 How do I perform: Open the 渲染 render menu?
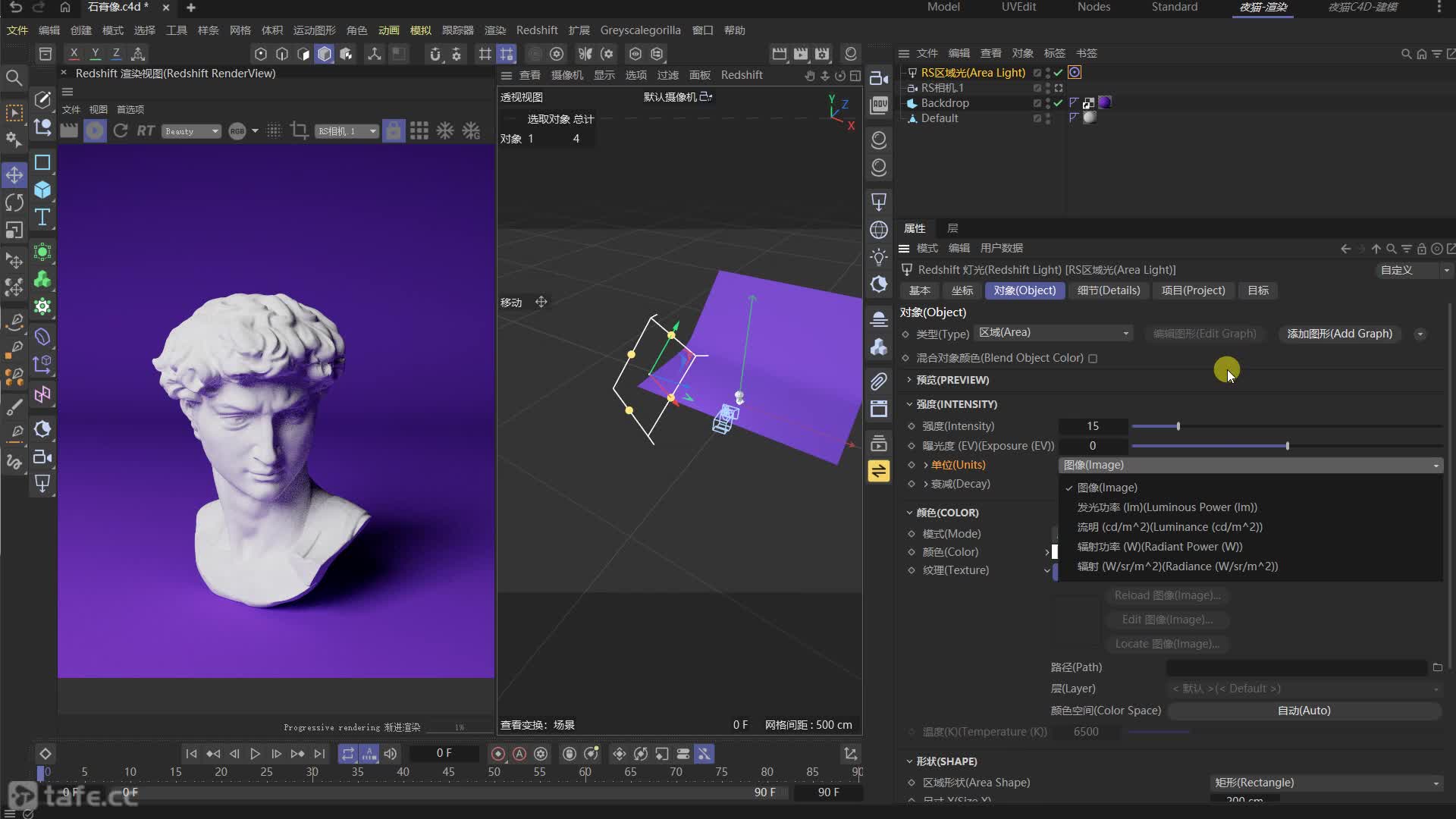(495, 30)
